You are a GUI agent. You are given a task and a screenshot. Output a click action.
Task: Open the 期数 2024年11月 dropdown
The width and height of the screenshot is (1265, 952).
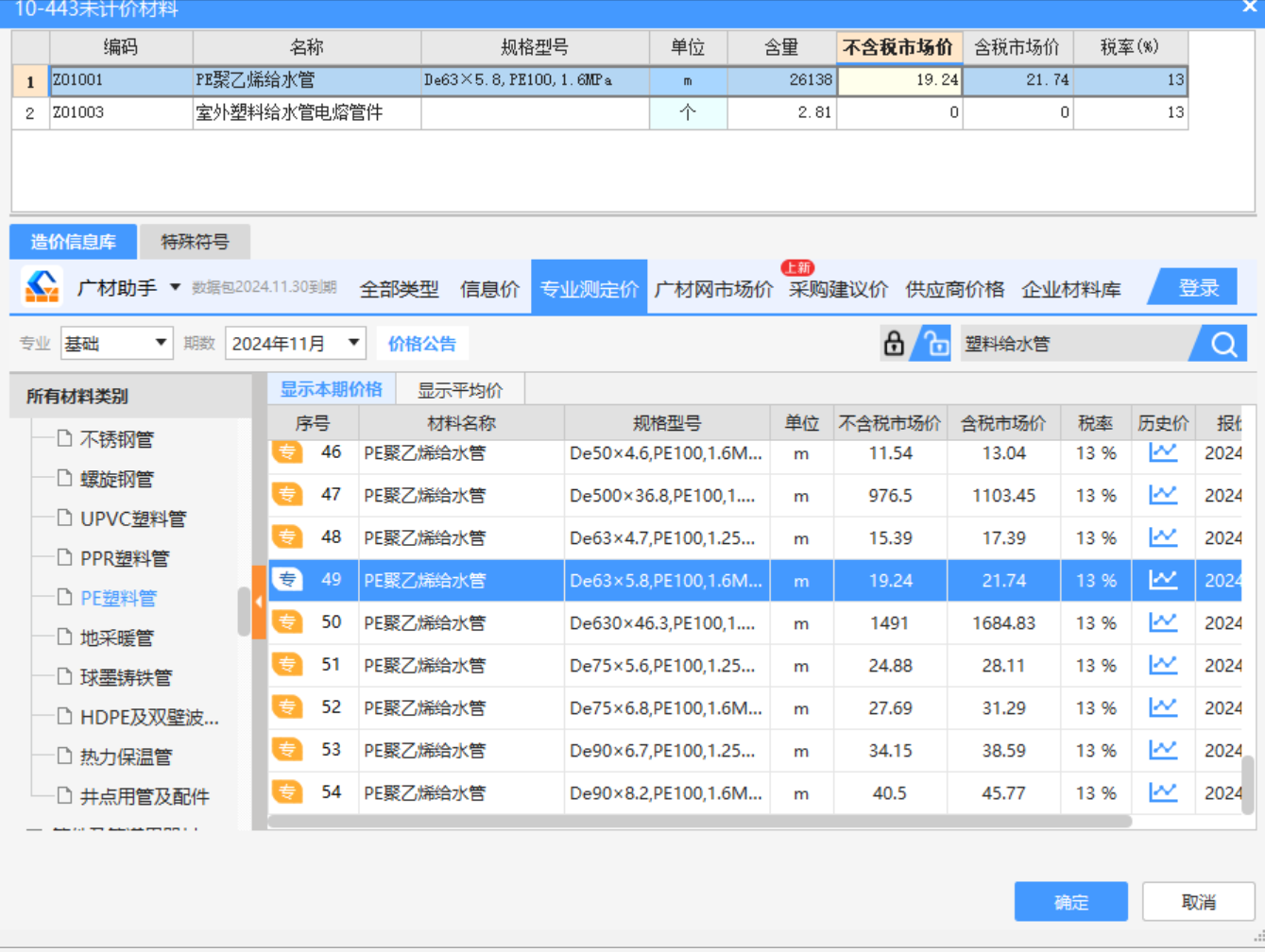coord(296,344)
